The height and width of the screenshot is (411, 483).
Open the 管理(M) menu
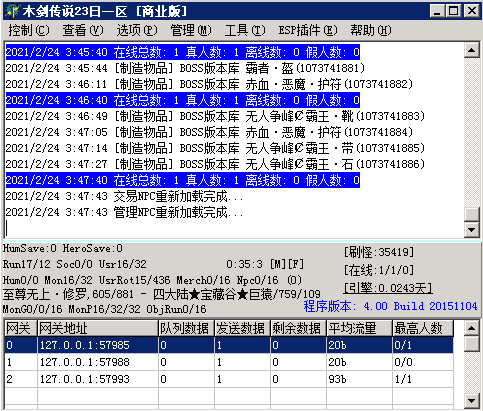pyautogui.click(x=191, y=30)
